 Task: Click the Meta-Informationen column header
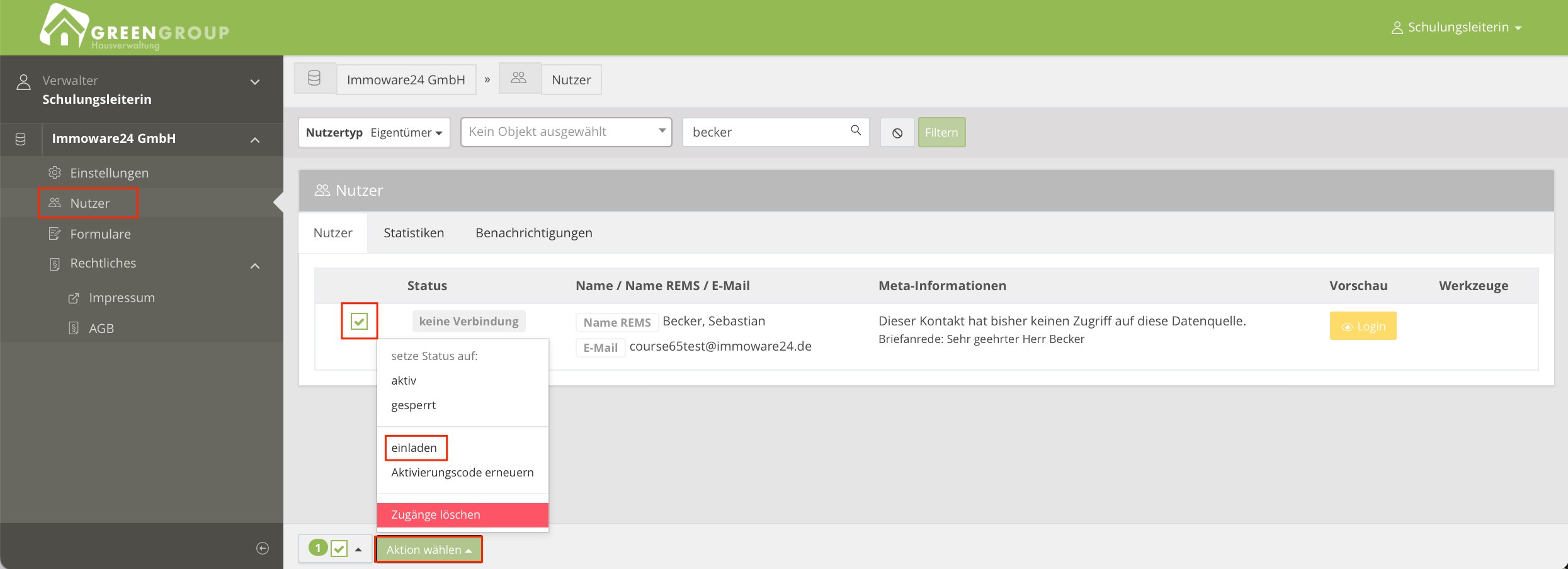942,286
